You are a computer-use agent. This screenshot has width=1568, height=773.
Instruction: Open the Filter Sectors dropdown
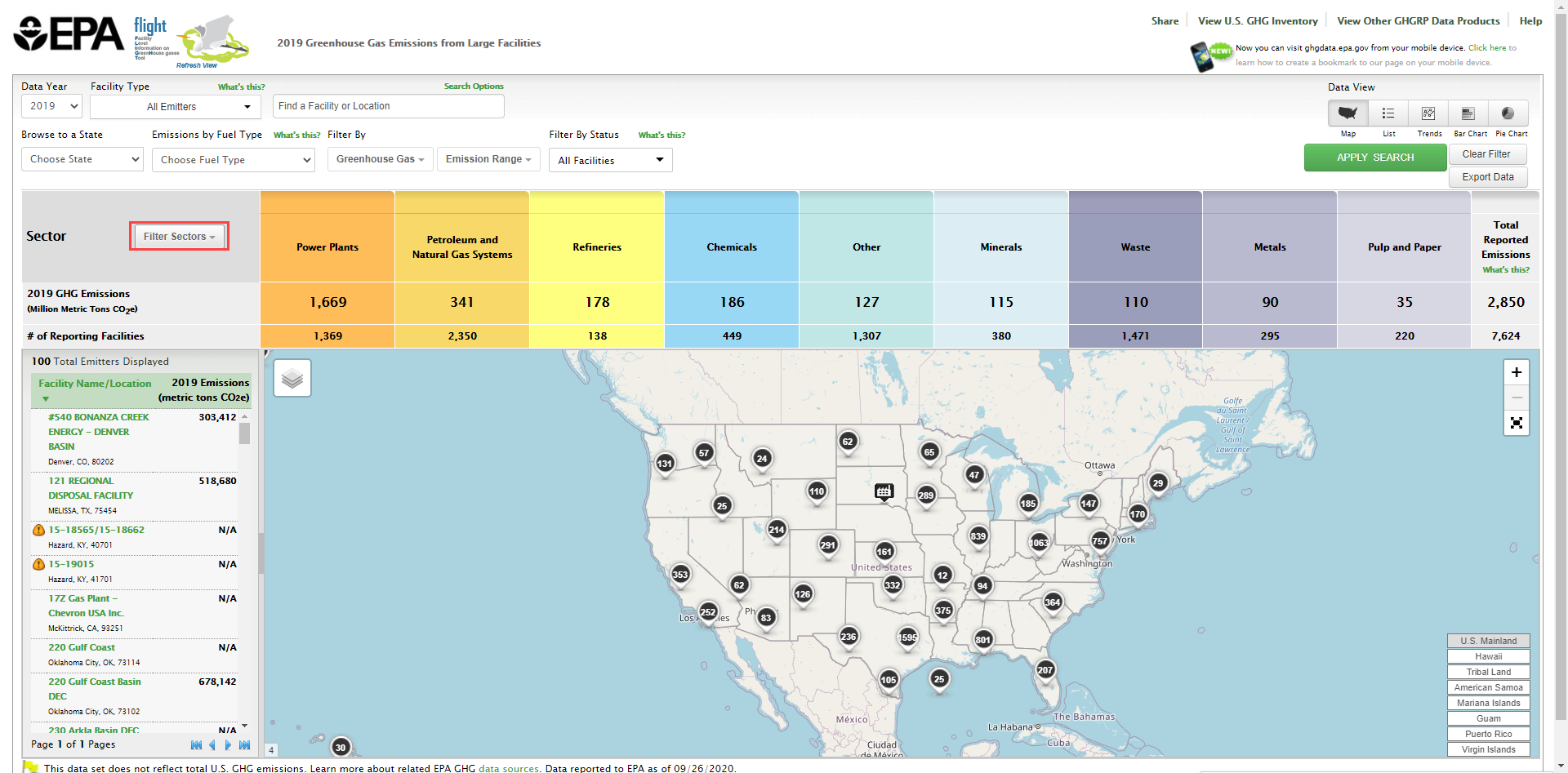click(179, 237)
